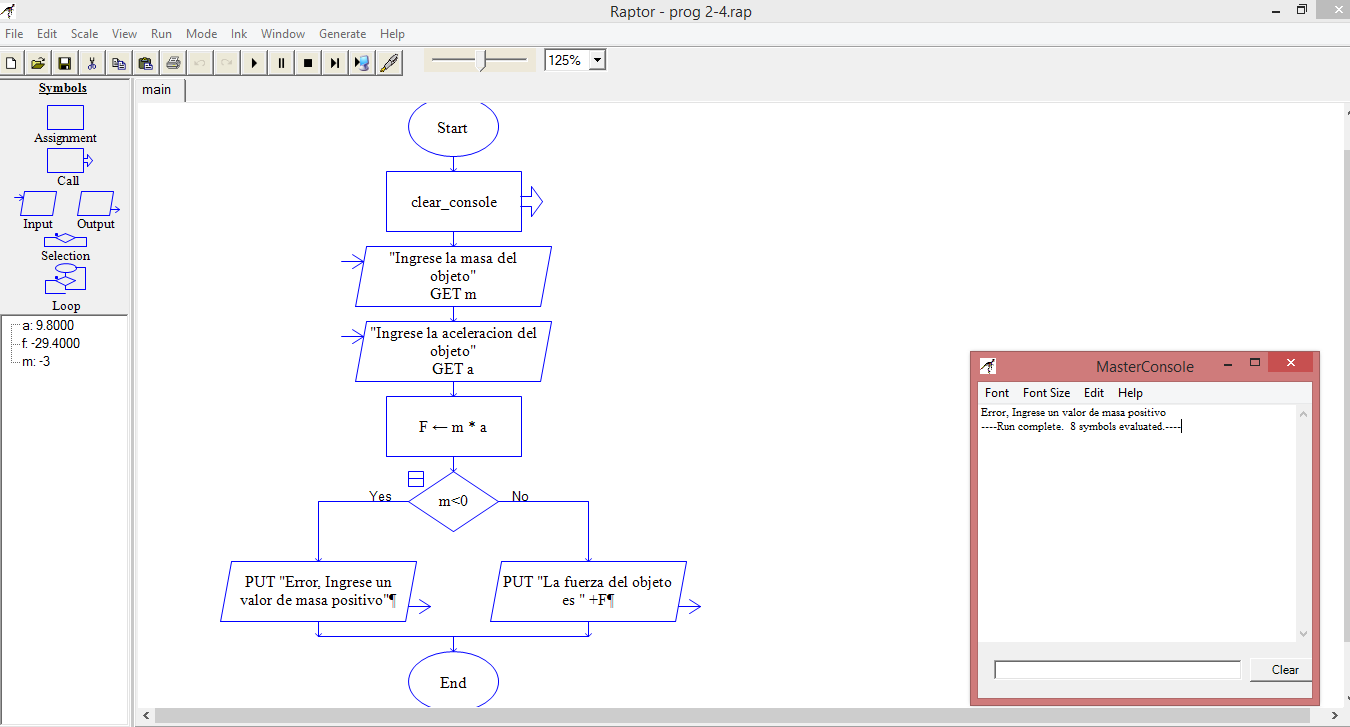
Task: Select the Selection symbol
Action: coord(65,240)
